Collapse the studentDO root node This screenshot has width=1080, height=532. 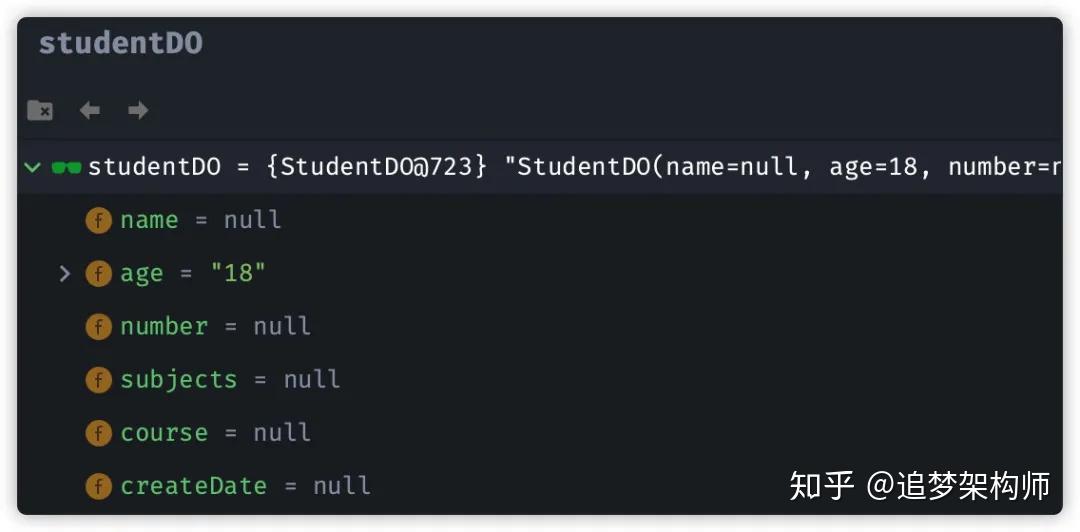[x=33, y=167]
